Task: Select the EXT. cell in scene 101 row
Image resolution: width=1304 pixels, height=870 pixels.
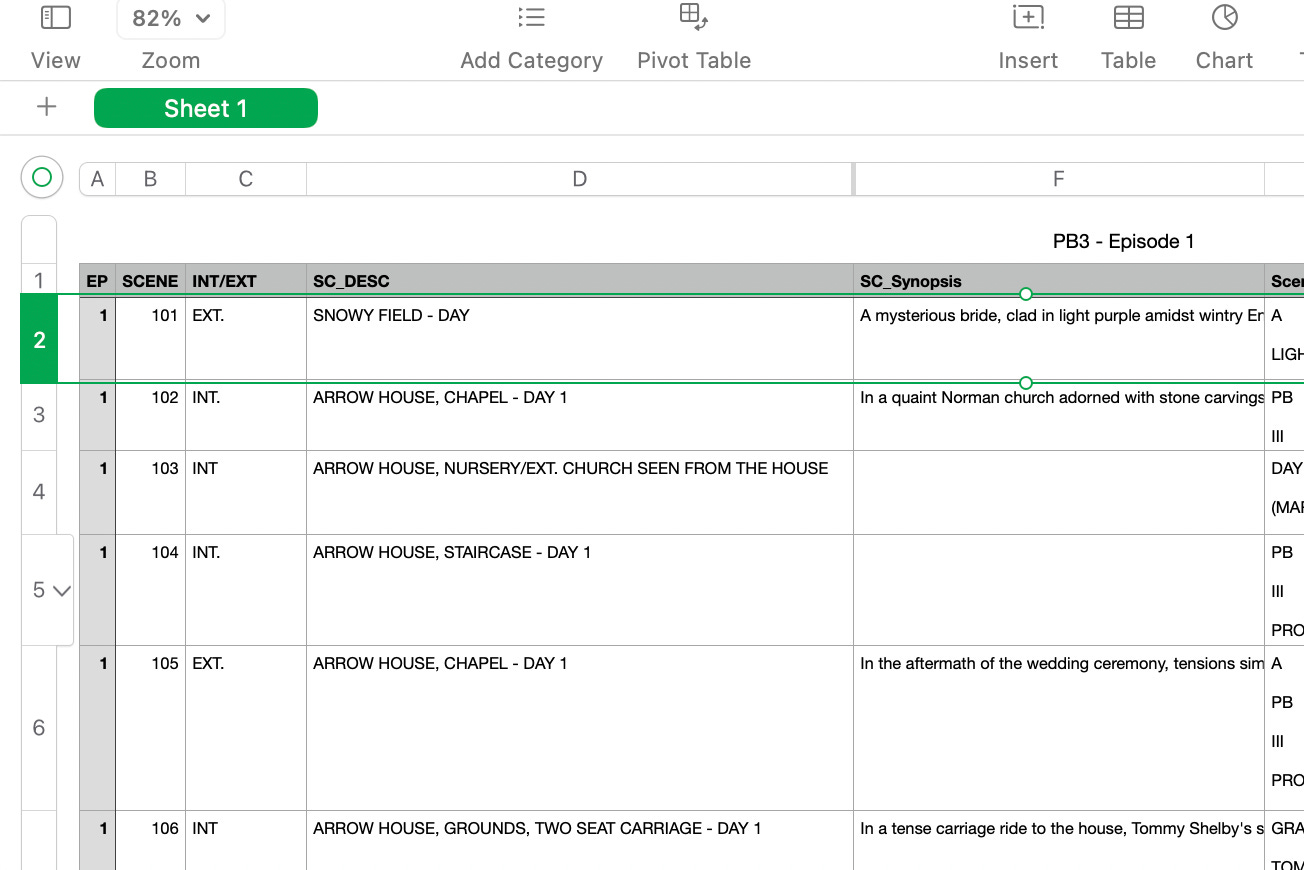Action: click(246, 340)
